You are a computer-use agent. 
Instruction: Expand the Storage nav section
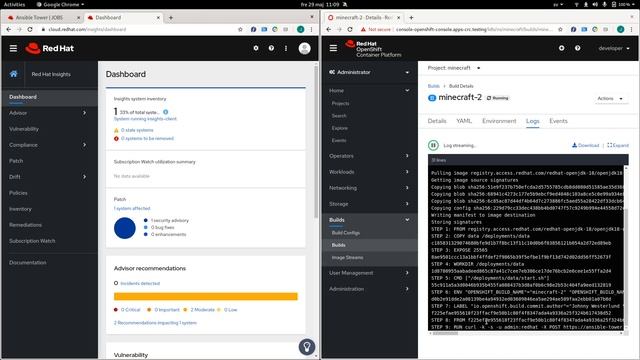(x=369, y=204)
